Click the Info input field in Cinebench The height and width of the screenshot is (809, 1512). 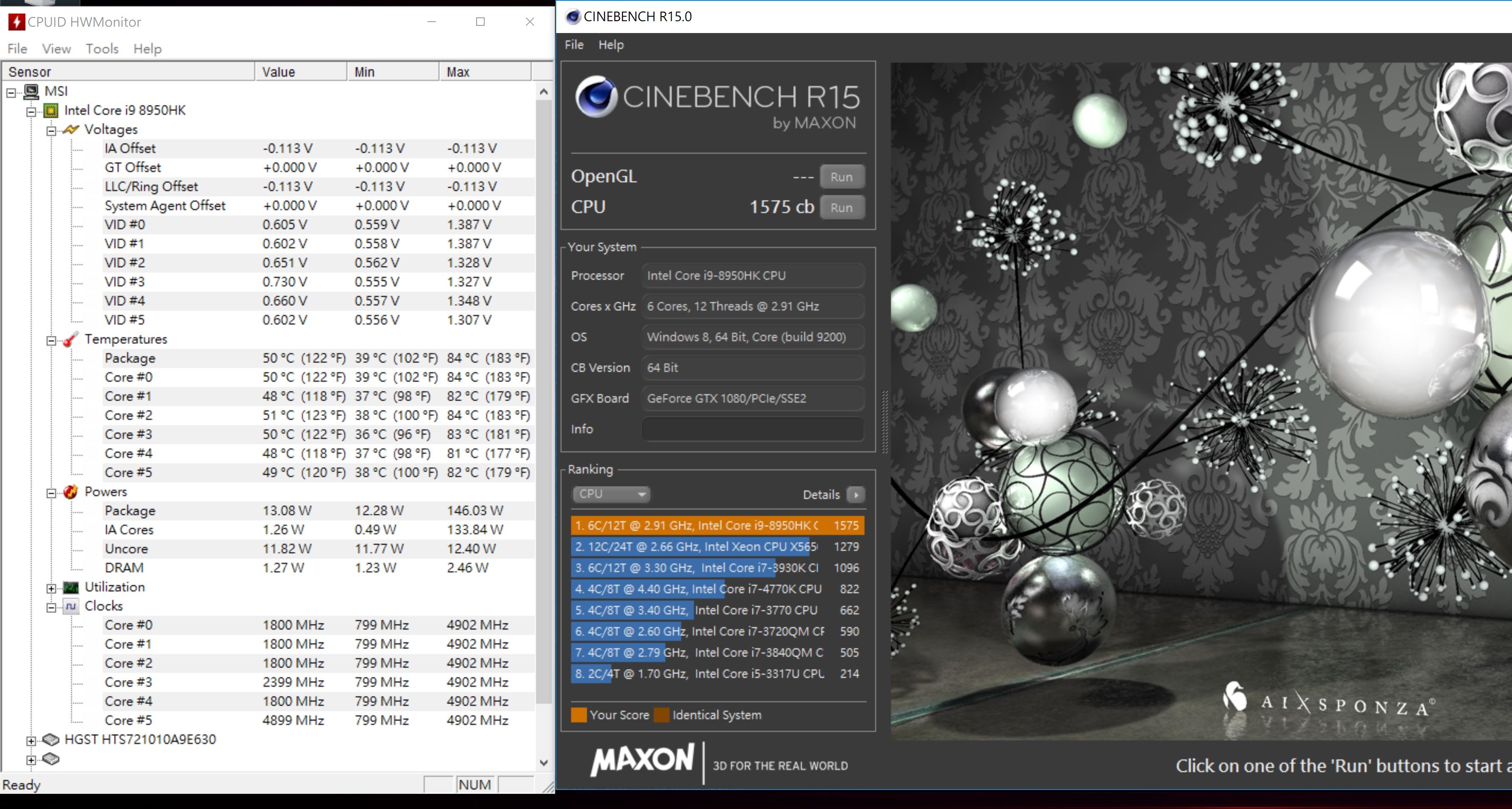point(752,429)
